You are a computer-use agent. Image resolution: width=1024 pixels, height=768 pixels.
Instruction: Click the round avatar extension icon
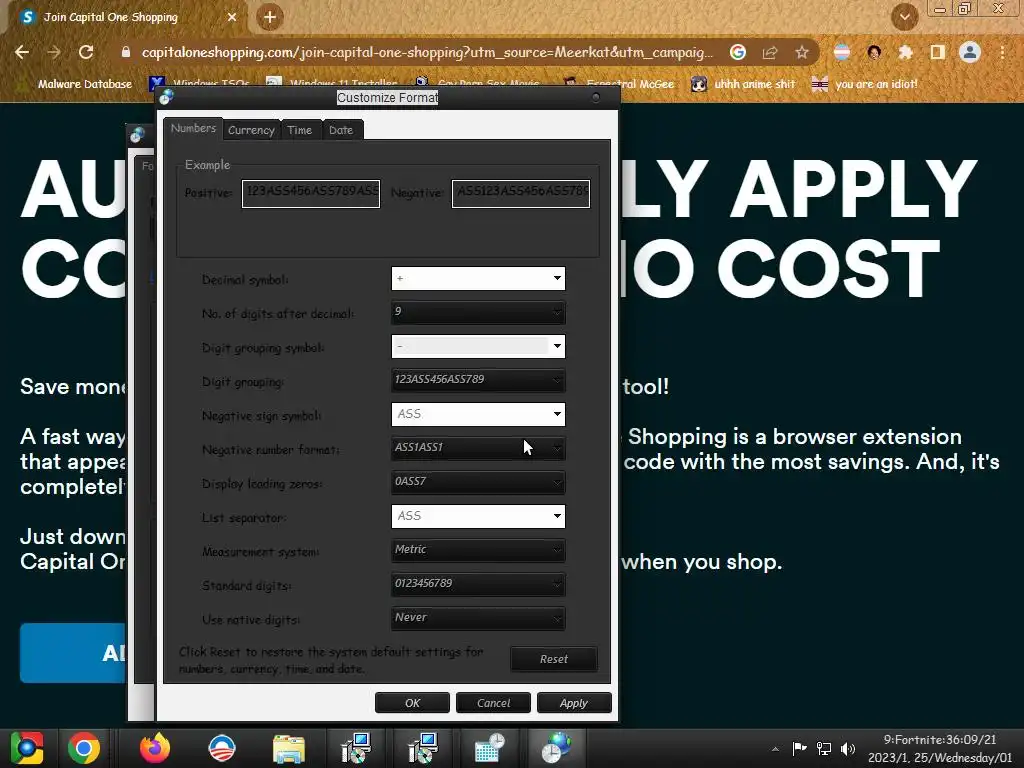click(874, 52)
